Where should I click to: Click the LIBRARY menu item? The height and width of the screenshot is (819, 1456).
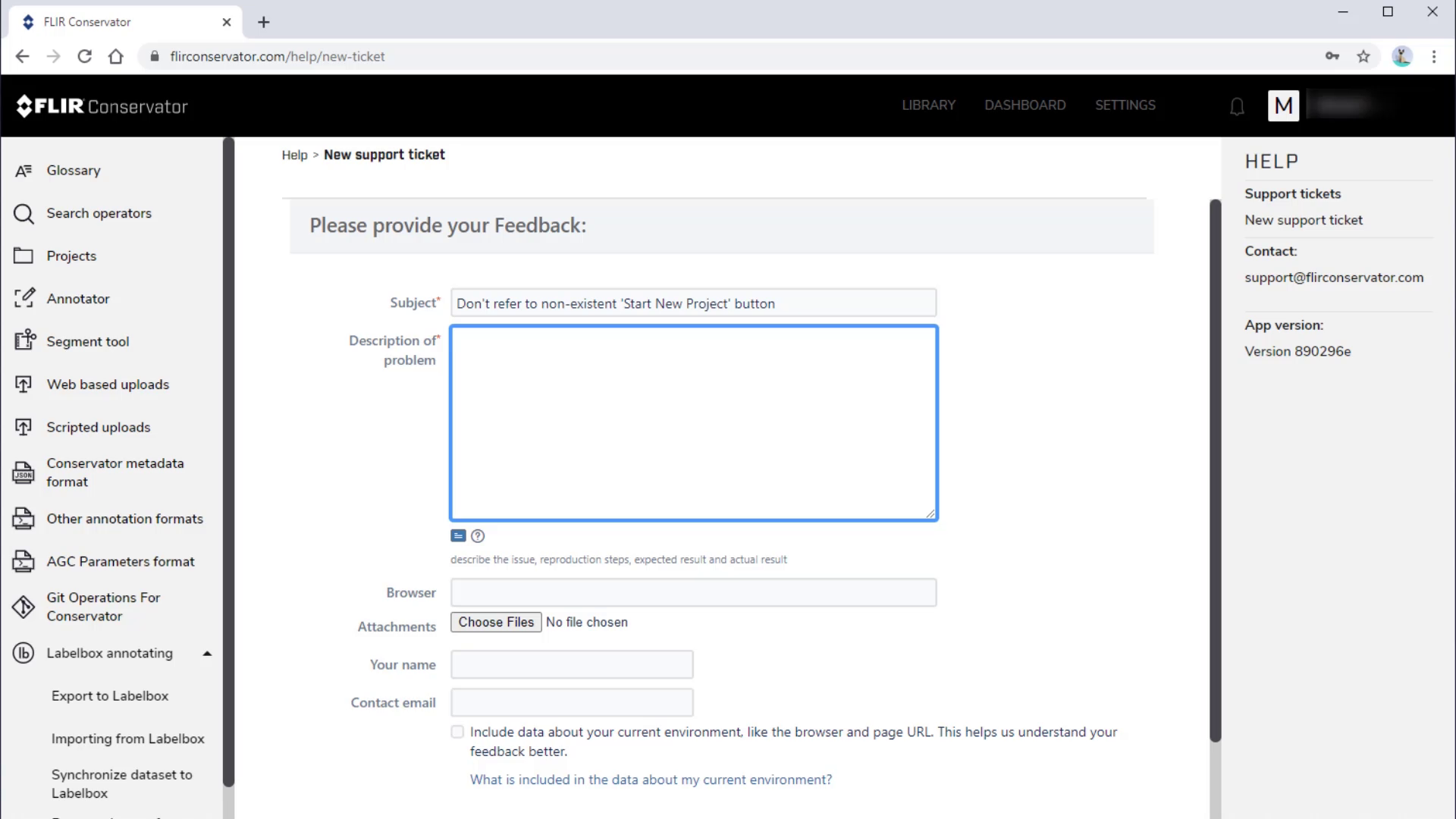coord(929,105)
